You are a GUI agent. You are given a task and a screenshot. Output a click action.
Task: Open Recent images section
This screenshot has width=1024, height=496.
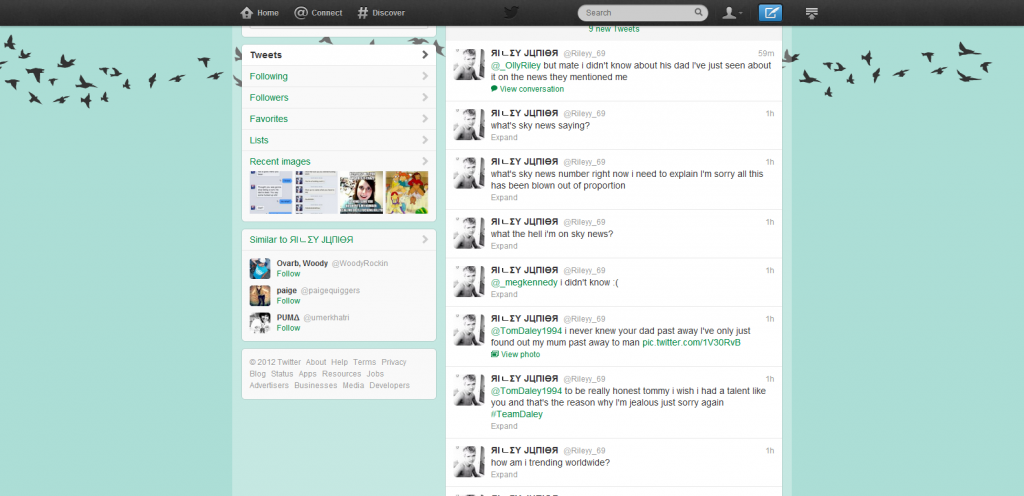pos(280,161)
